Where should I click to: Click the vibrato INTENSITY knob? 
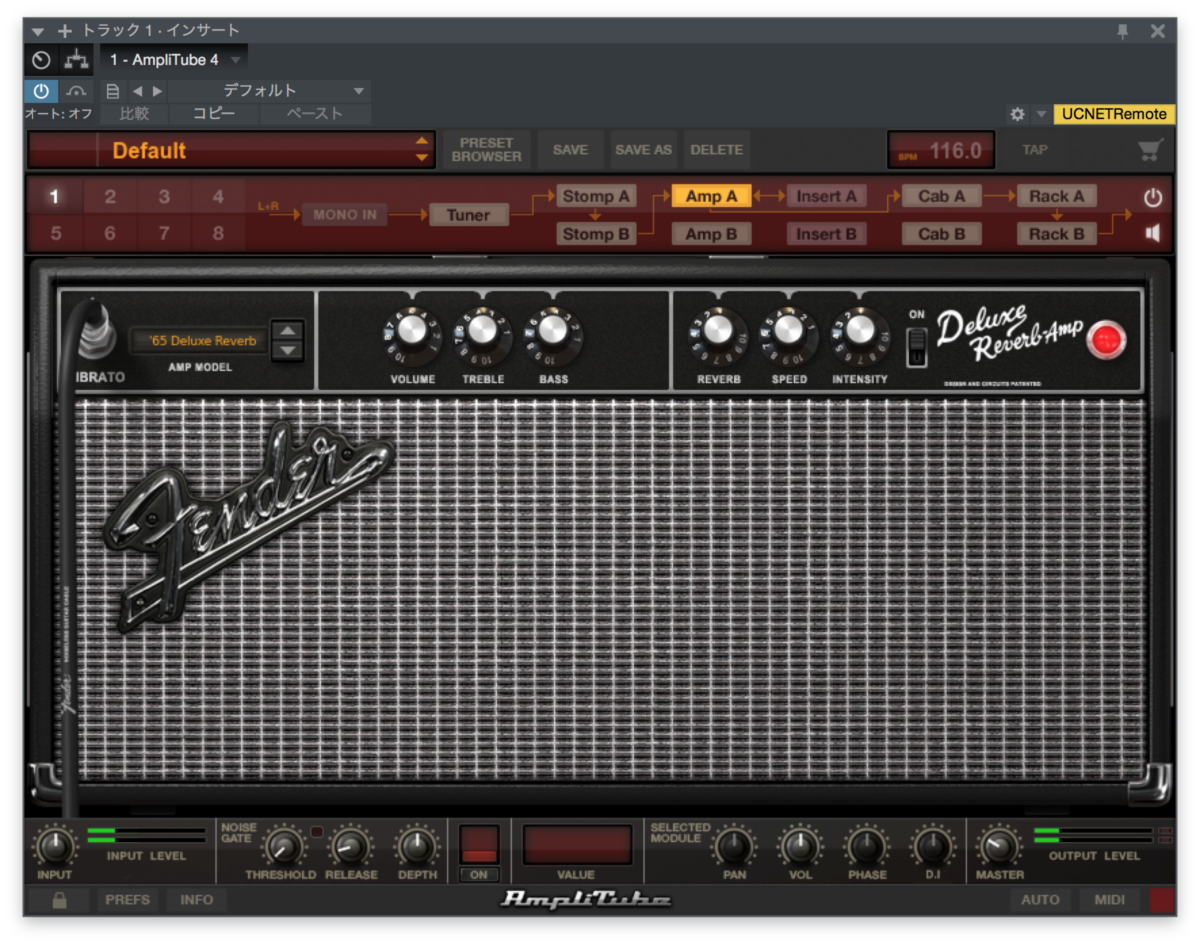[860, 333]
